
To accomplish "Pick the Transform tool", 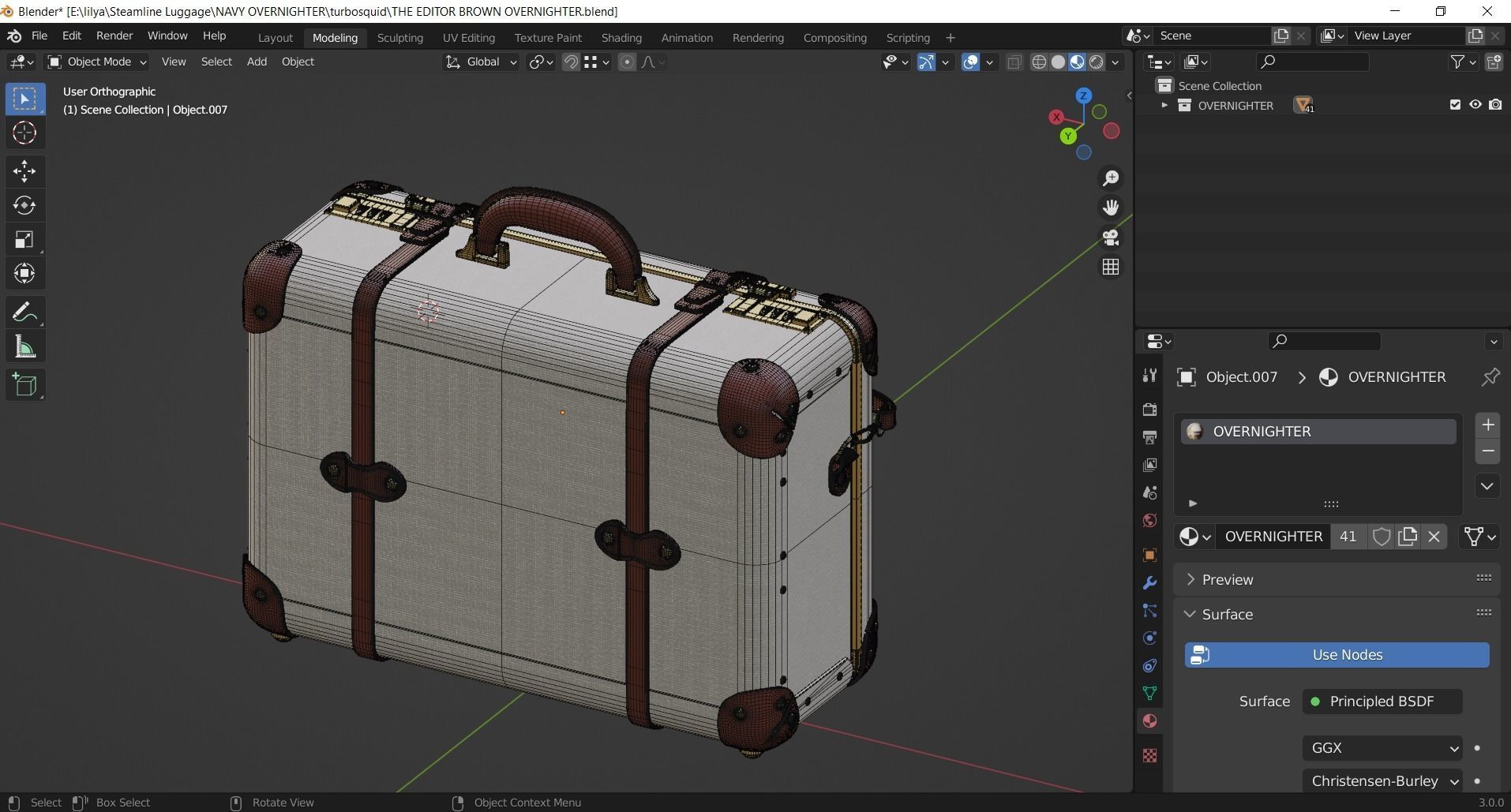I will click(24, 273).
